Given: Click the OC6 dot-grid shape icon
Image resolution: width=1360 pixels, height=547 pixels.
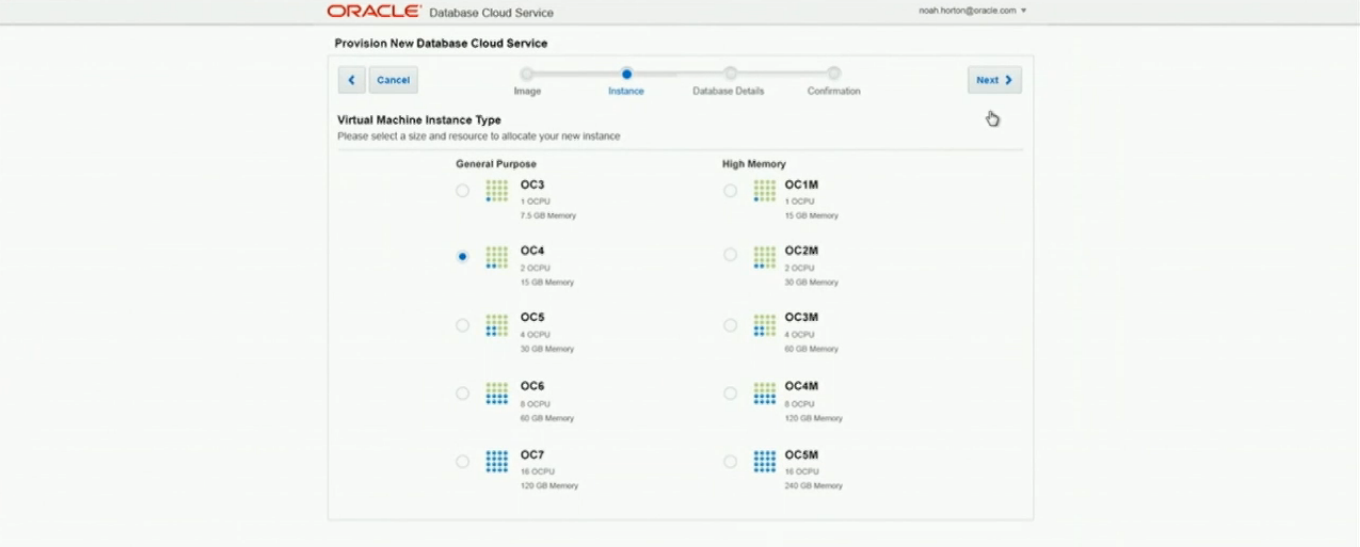Looking at the screenshot, I should coord(497,393).
